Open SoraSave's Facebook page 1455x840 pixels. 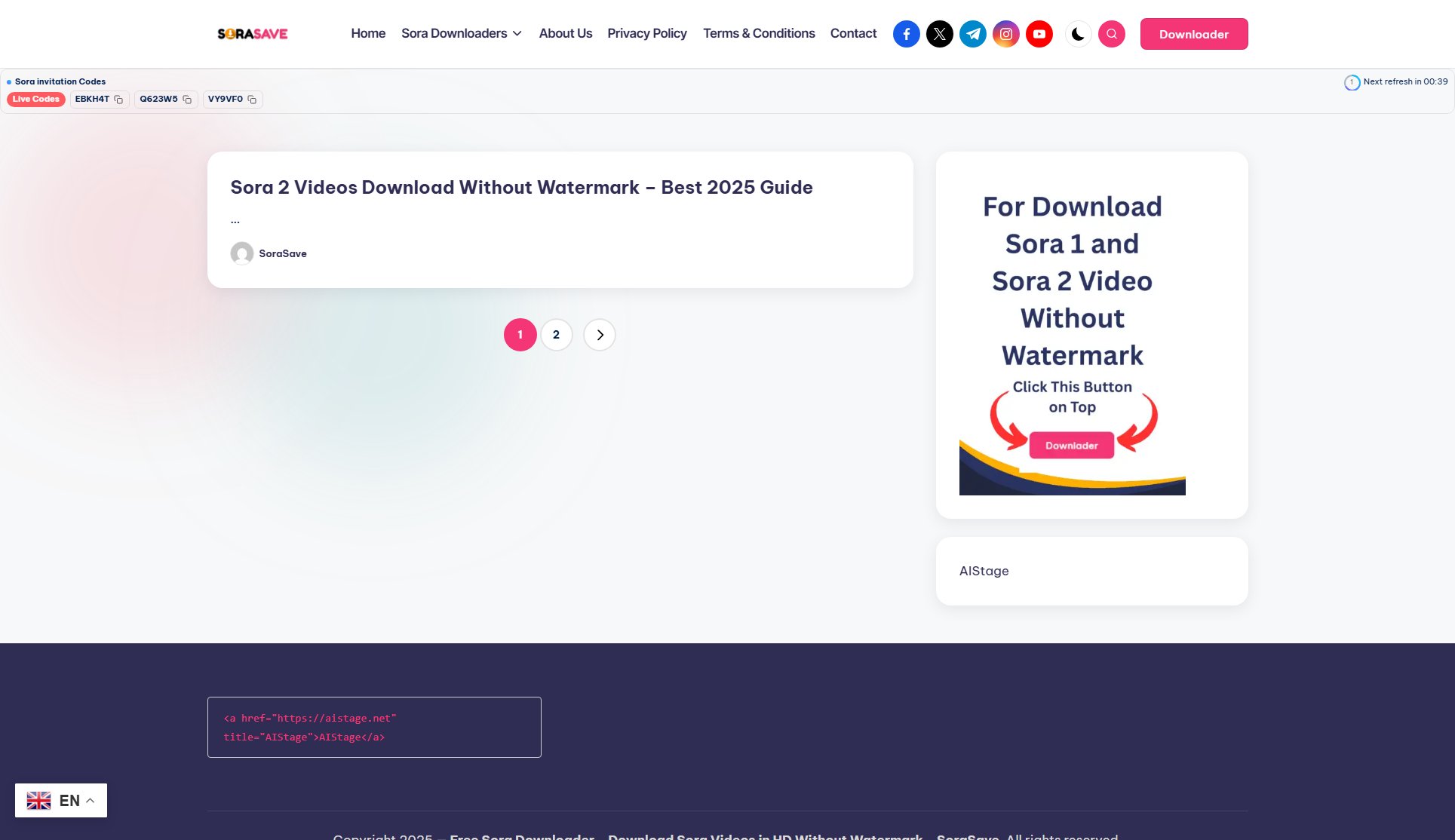pos(906,33)
